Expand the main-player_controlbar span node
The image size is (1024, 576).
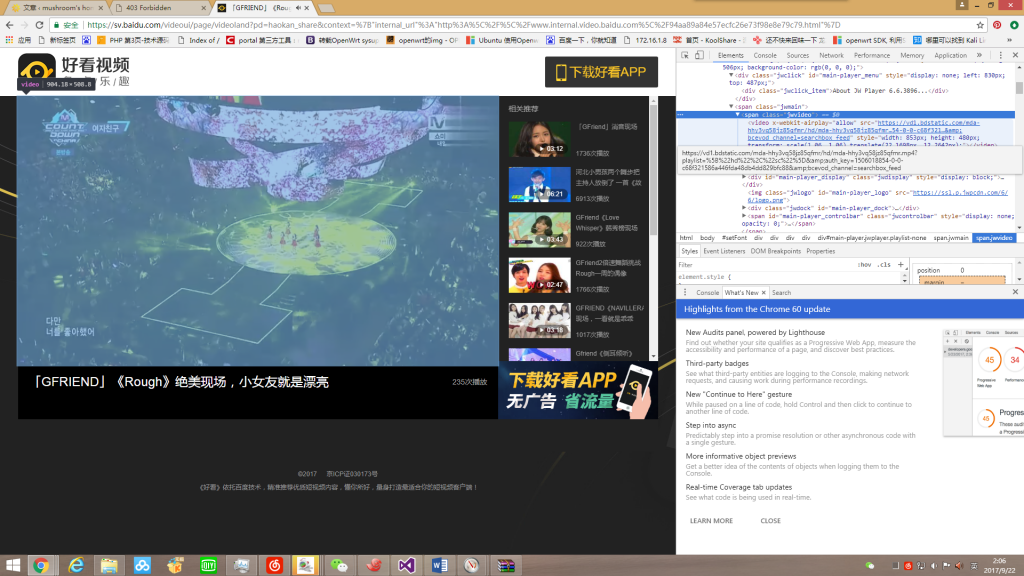(744, 216)
